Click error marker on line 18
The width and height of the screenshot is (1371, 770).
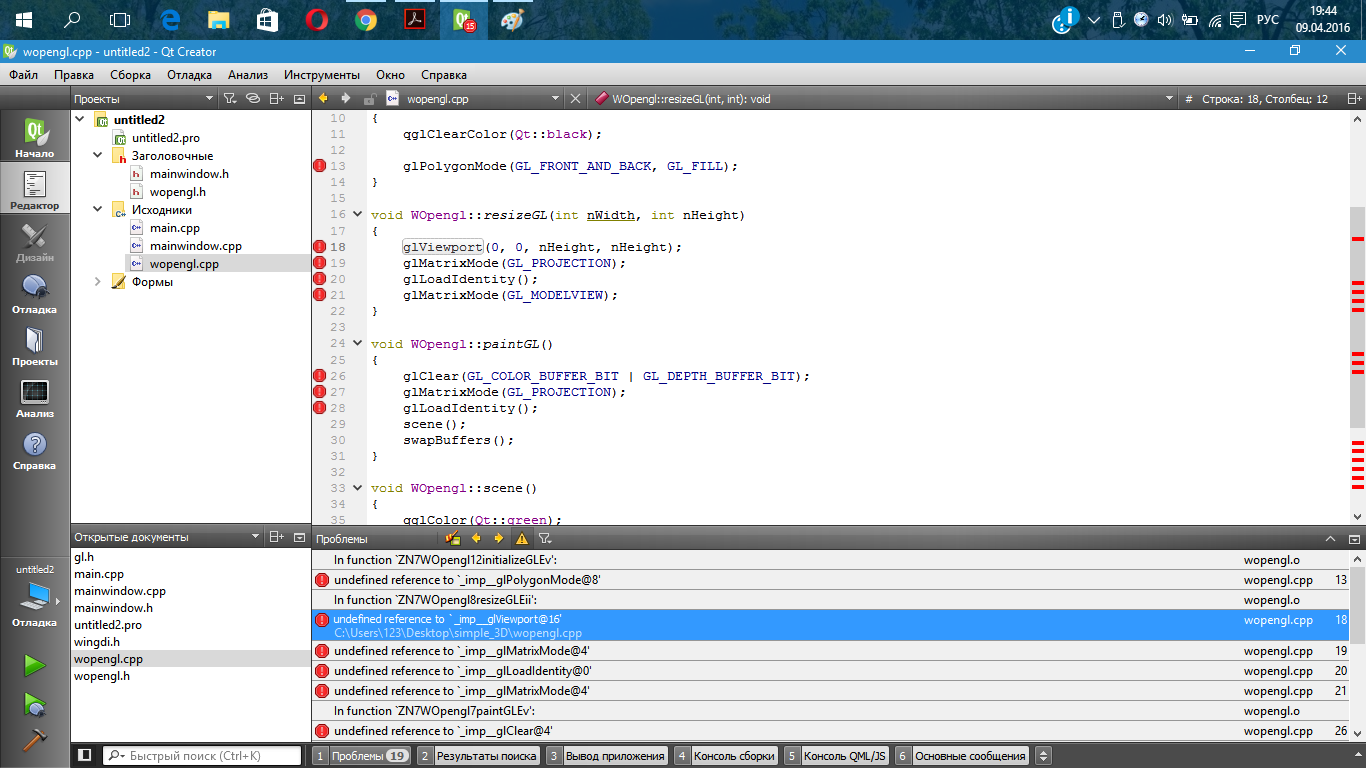(x=320, y=246)
